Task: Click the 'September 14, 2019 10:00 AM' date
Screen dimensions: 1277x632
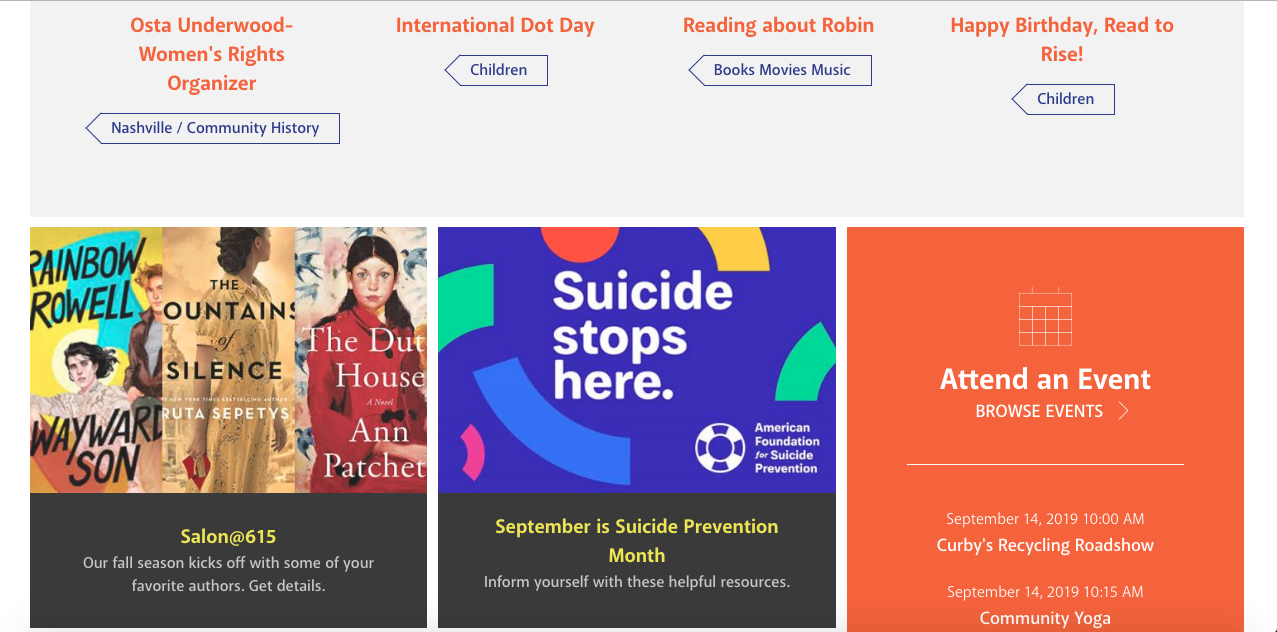Action: coord(1045,519)
